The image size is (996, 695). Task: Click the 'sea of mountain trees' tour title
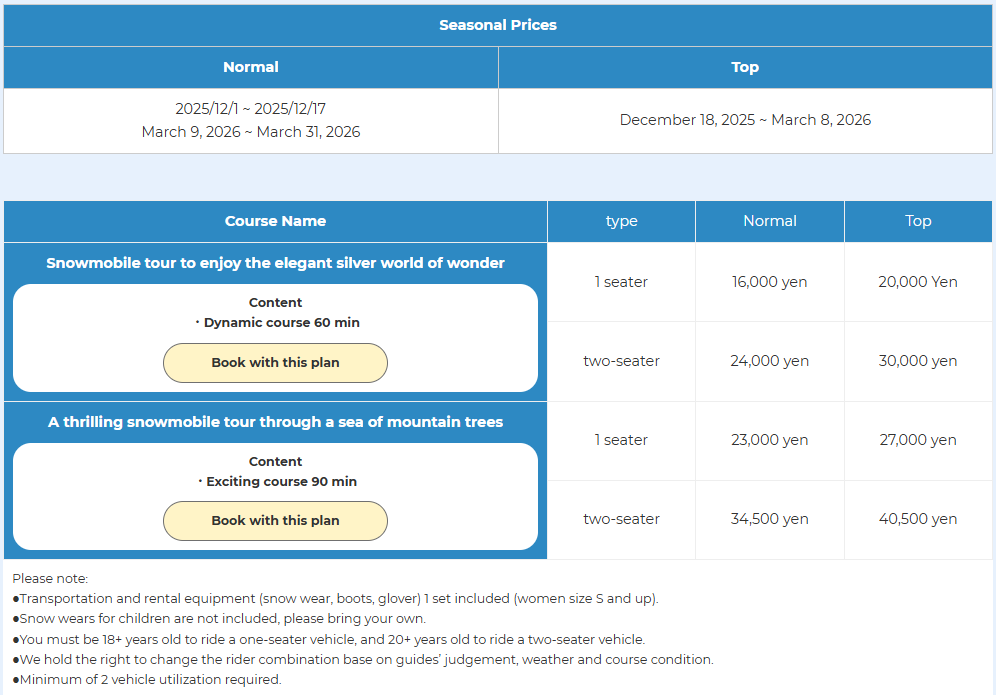(275, 422)
